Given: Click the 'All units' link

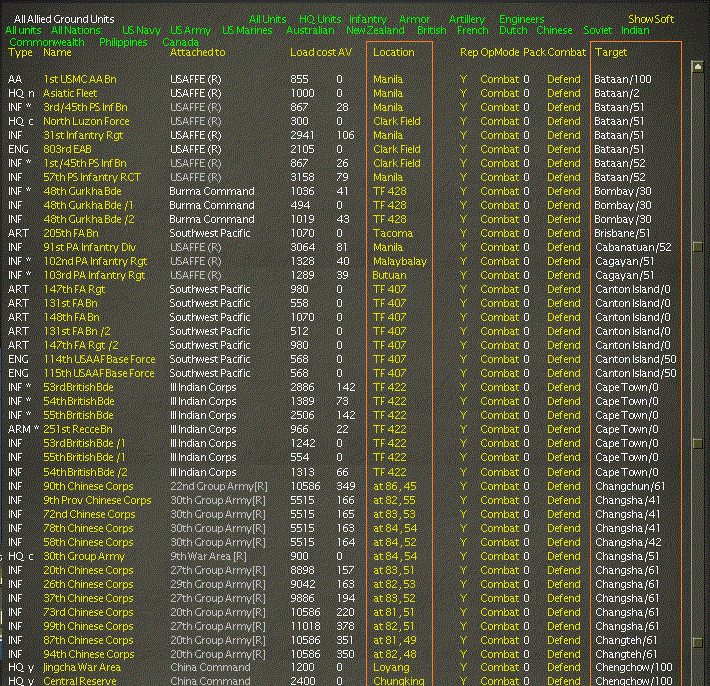Looking at the screenshot, I should tap(23, 30).
